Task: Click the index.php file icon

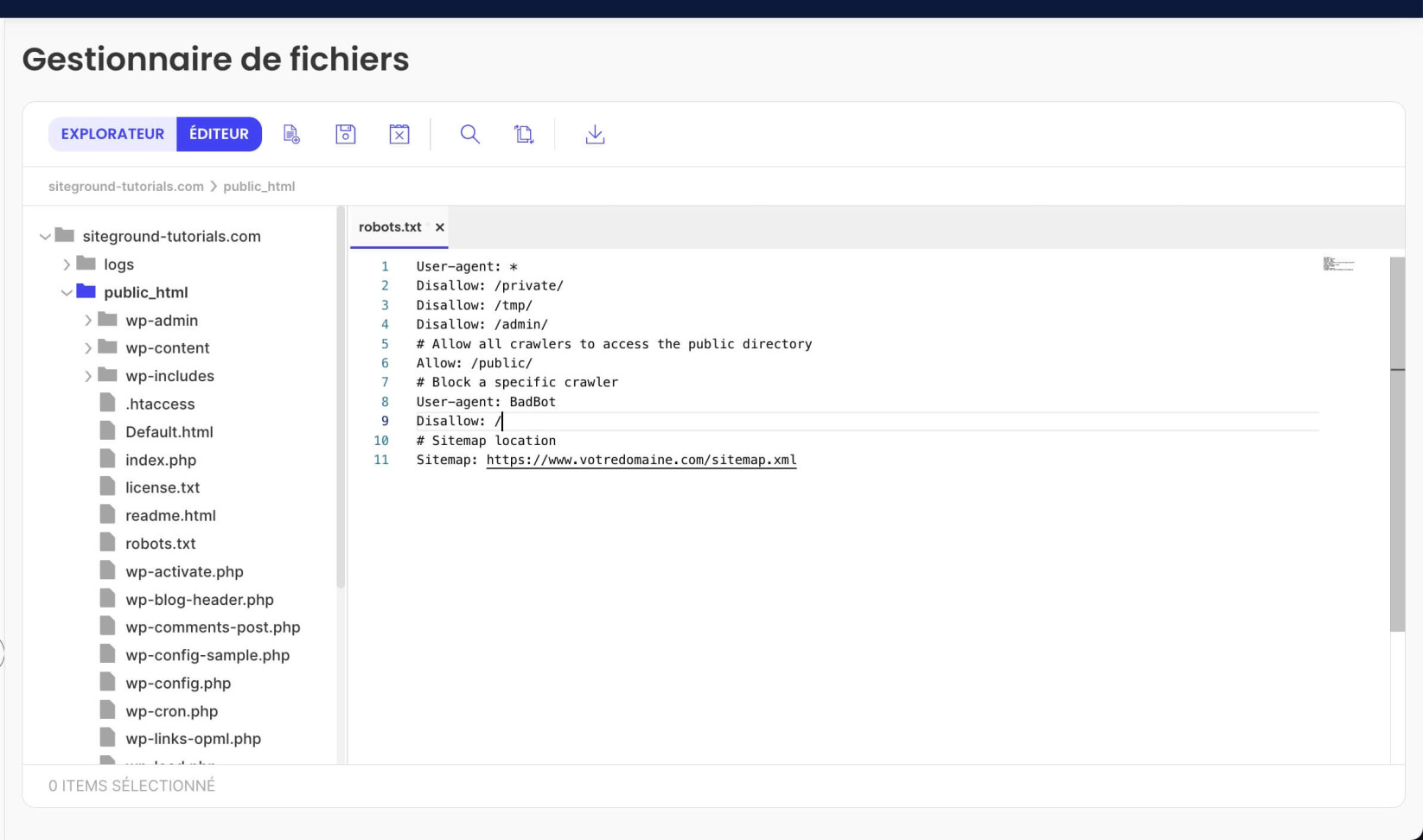Action: coord(107,459)
